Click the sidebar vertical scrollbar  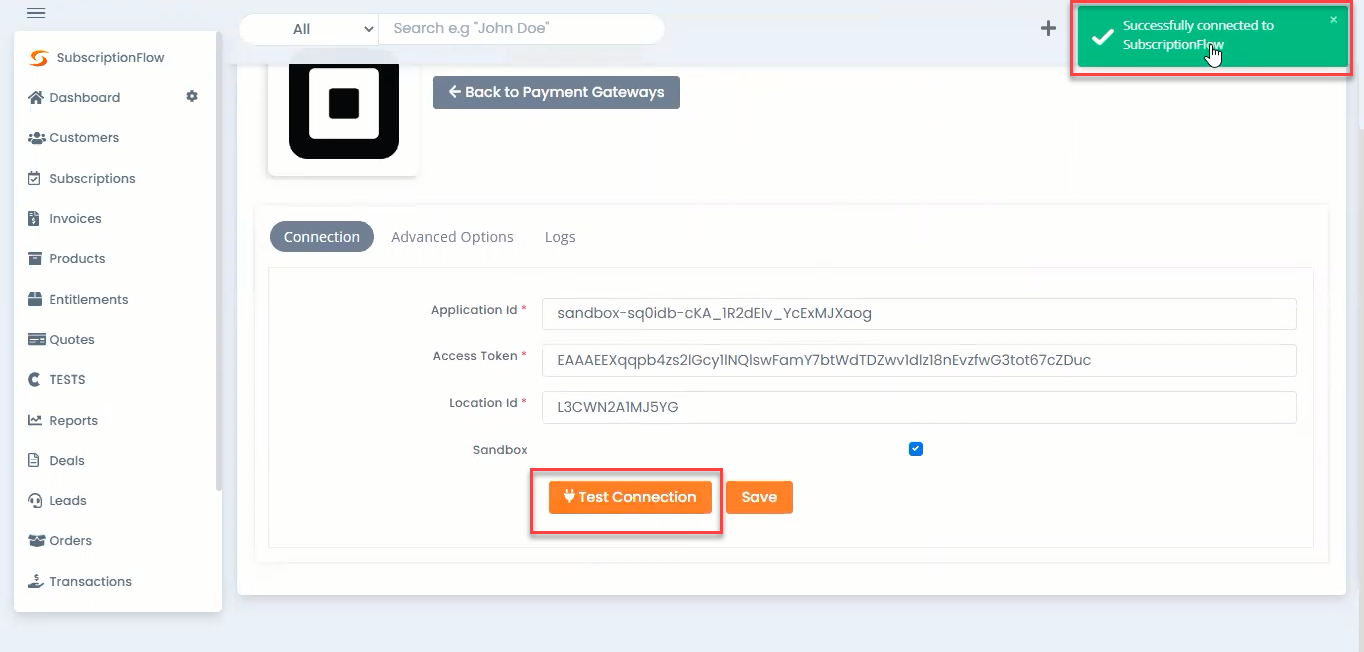[218, 260]
